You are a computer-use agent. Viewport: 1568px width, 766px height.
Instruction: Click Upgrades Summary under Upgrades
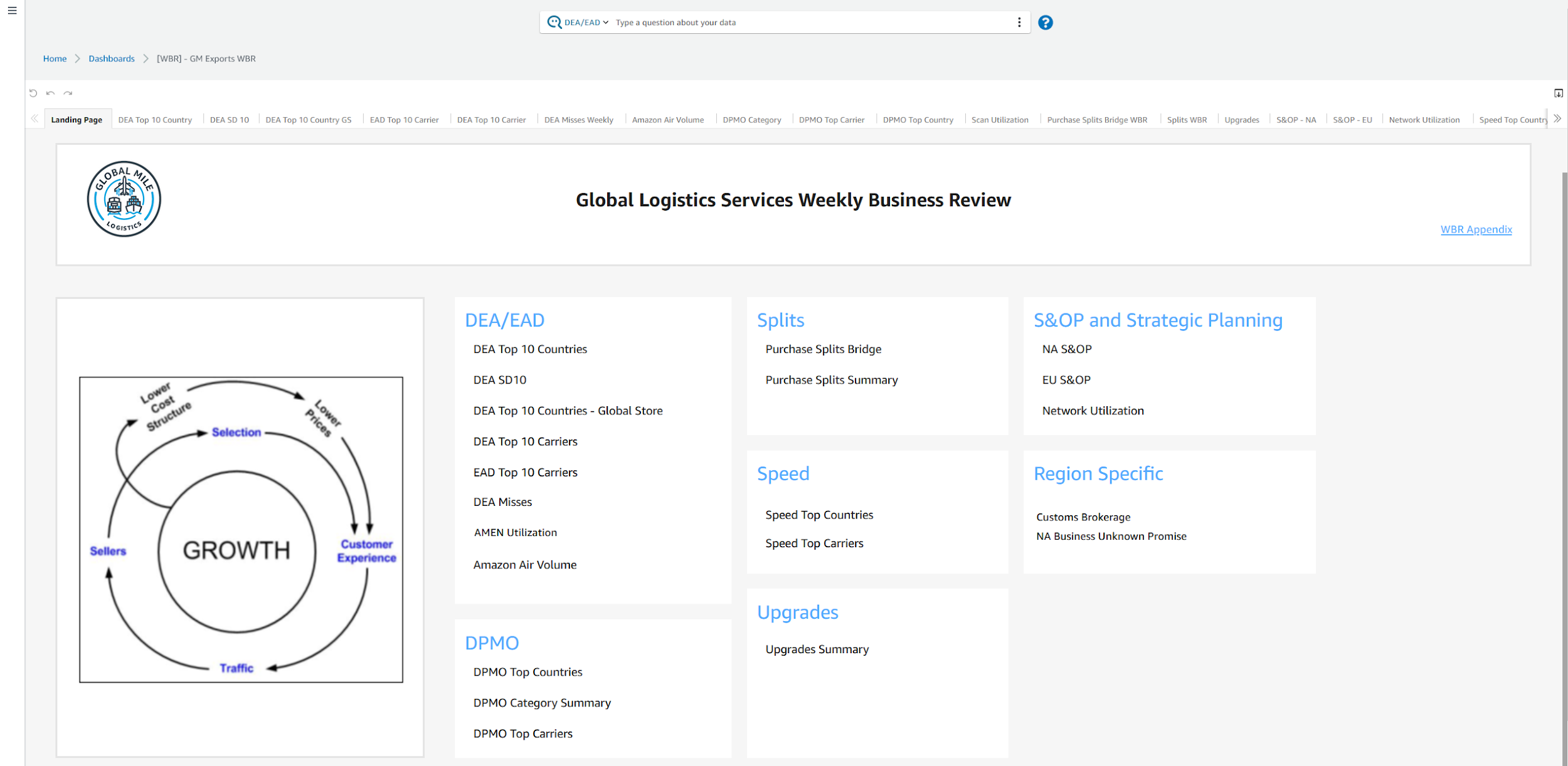[817, 649]
